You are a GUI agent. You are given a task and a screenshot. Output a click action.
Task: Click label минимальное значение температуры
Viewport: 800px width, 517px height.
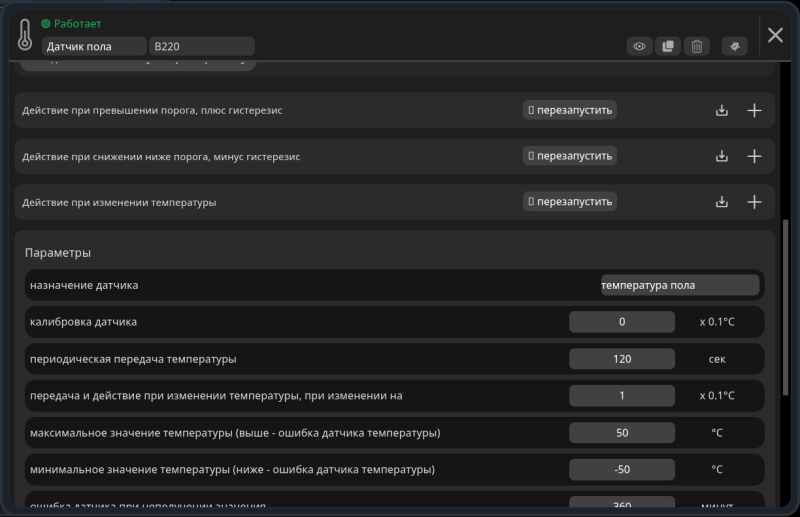[x=232, y=470]
